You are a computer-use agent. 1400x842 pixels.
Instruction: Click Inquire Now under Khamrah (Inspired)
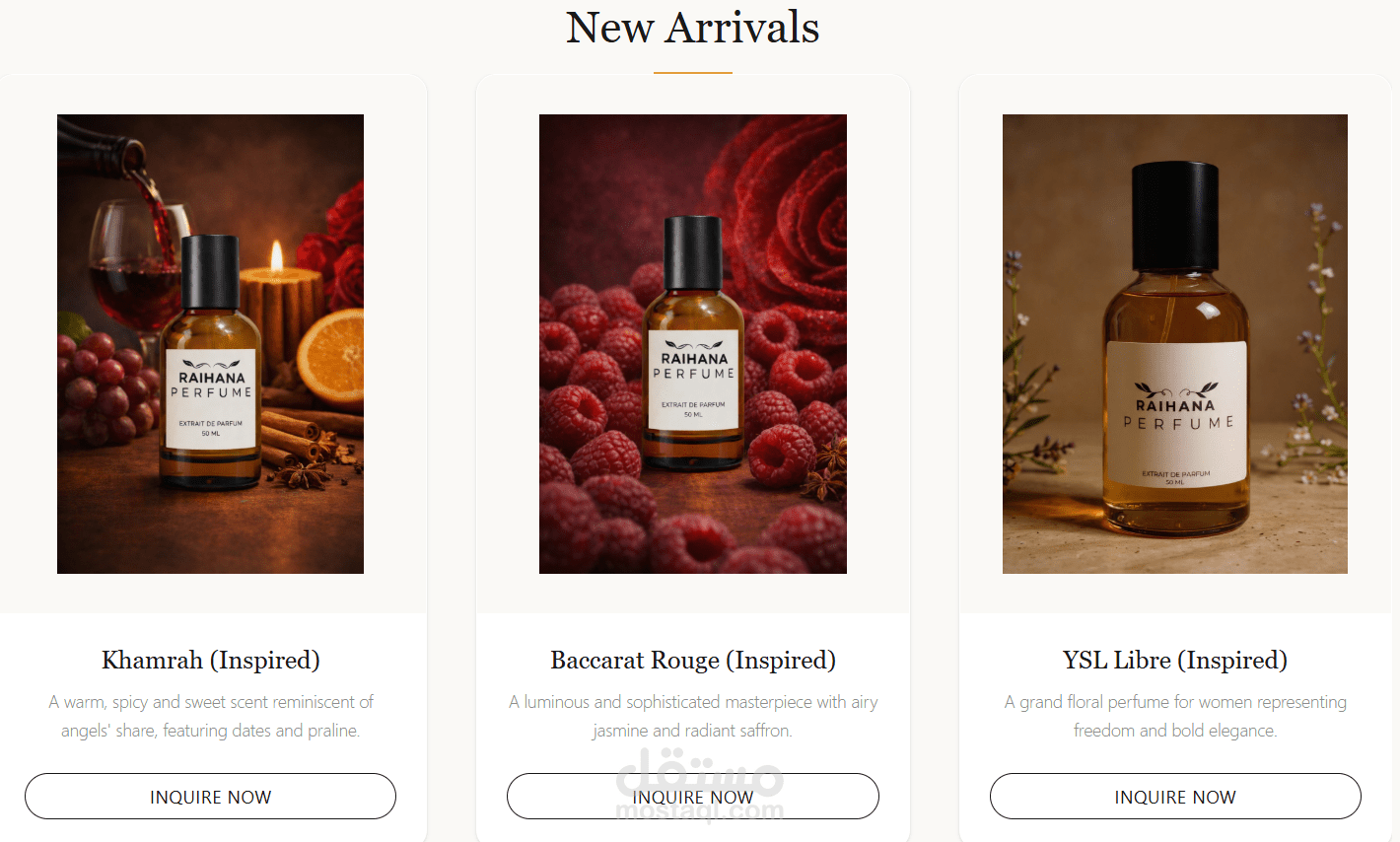pyautogui.click(x=210, y=797)
